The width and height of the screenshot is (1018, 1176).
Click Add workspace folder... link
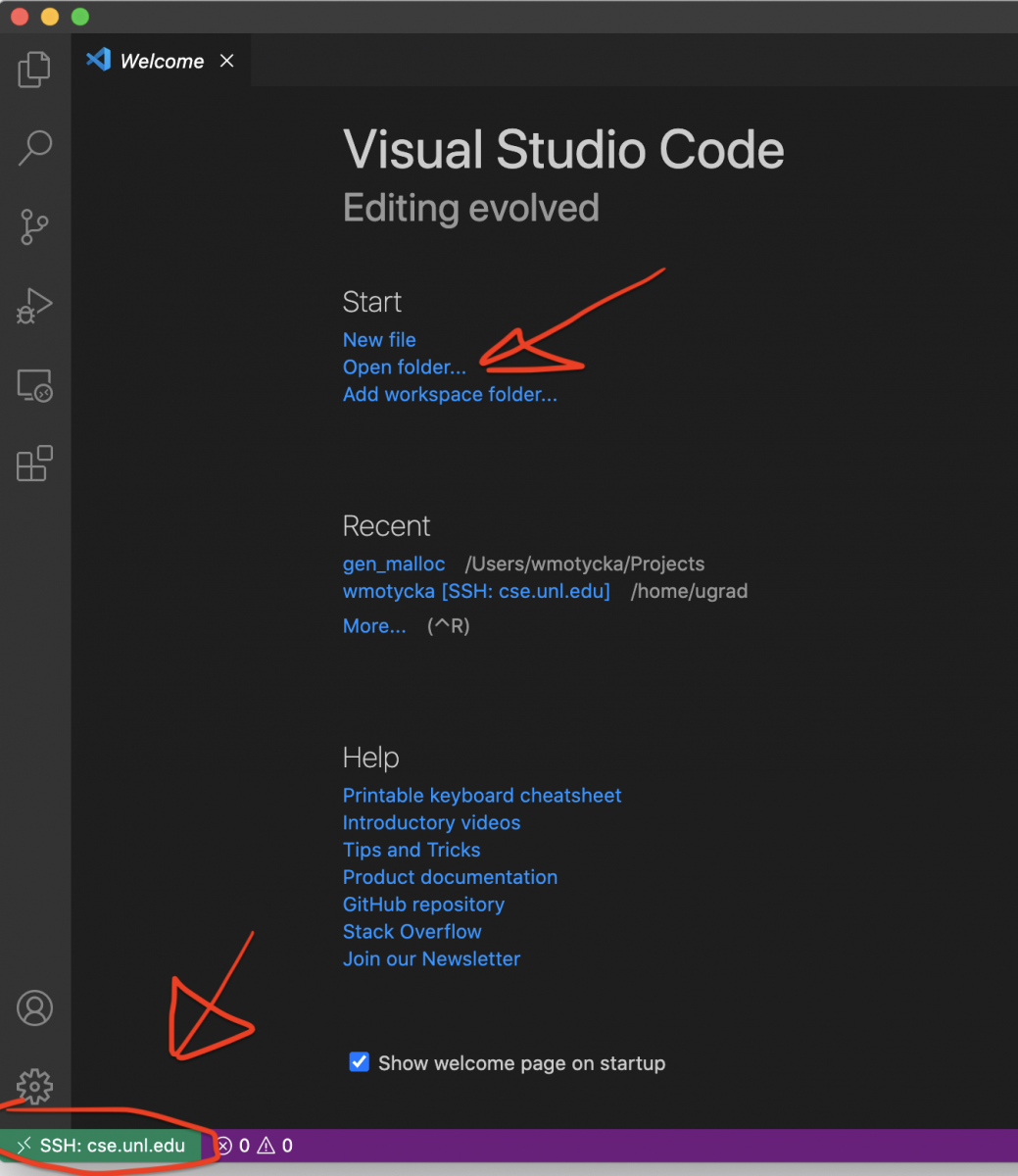pos(450,395)
